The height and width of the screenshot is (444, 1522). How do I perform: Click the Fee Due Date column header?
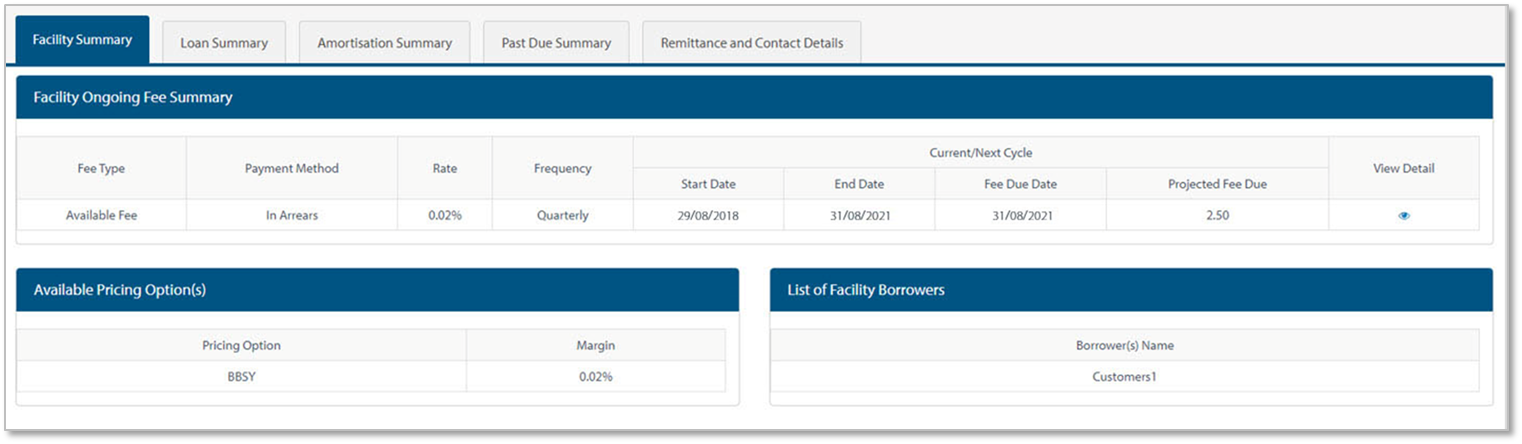1020,184
